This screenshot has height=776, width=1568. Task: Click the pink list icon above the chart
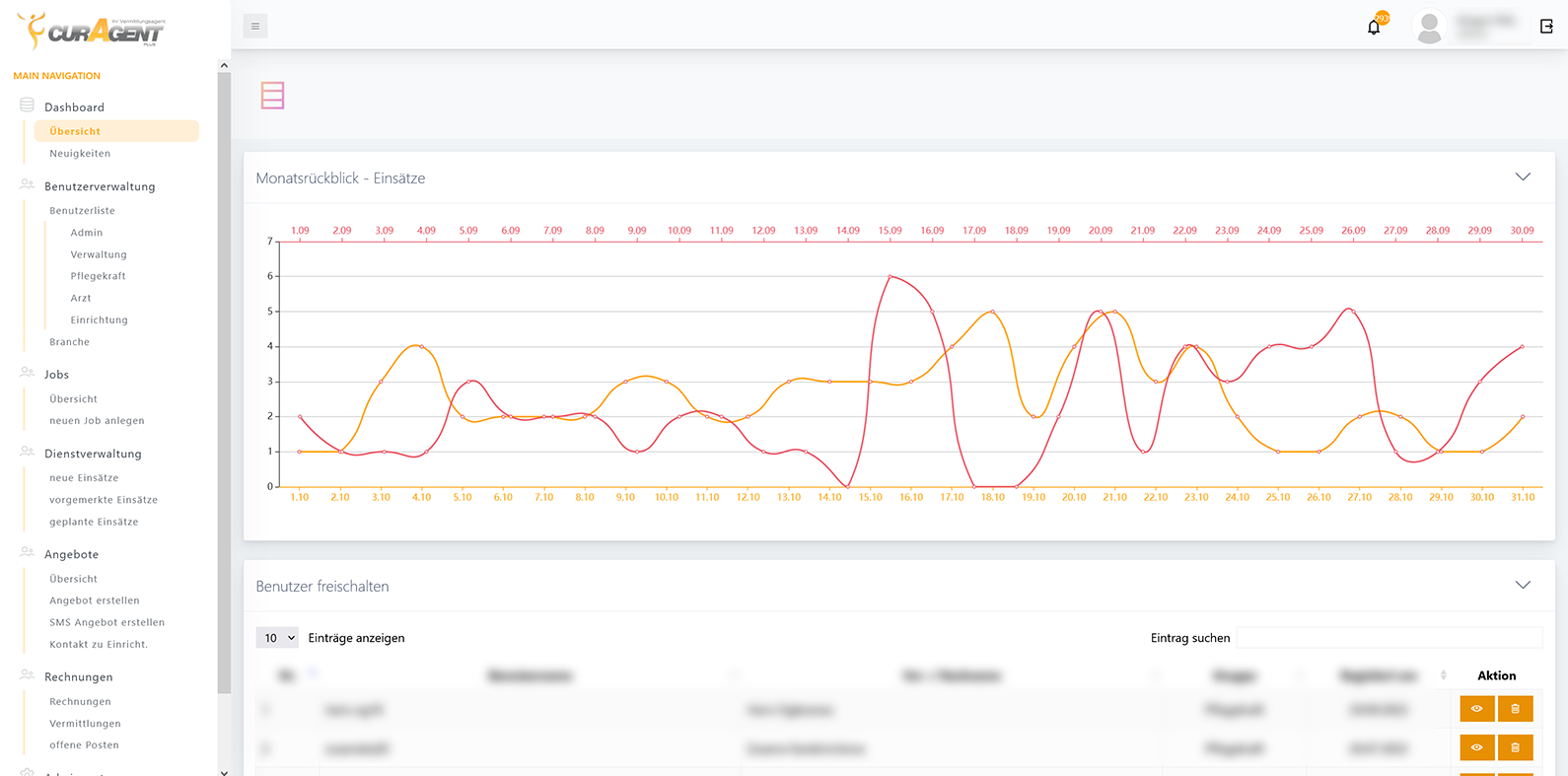coord(272,96)
